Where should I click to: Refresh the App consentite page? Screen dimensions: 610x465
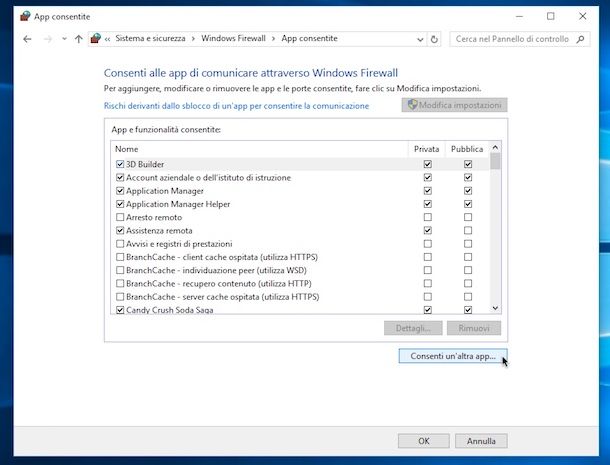tap(434, 39)
